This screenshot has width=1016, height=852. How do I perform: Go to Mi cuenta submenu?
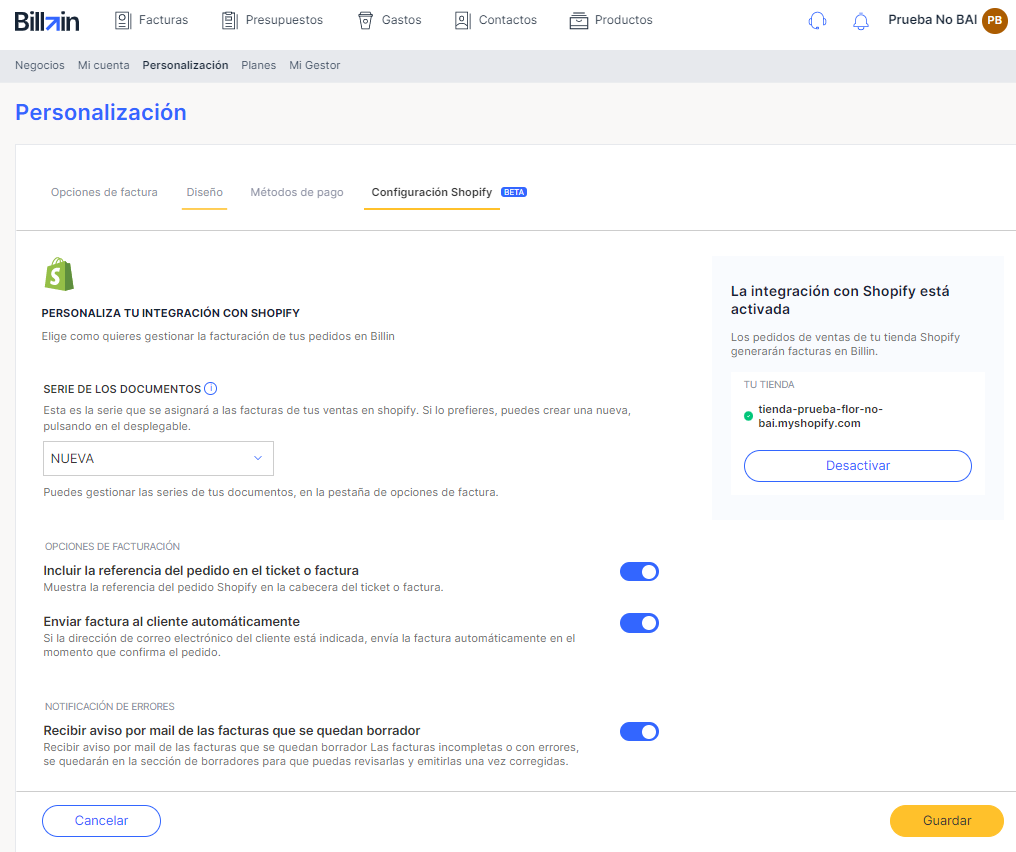(104, 65)
